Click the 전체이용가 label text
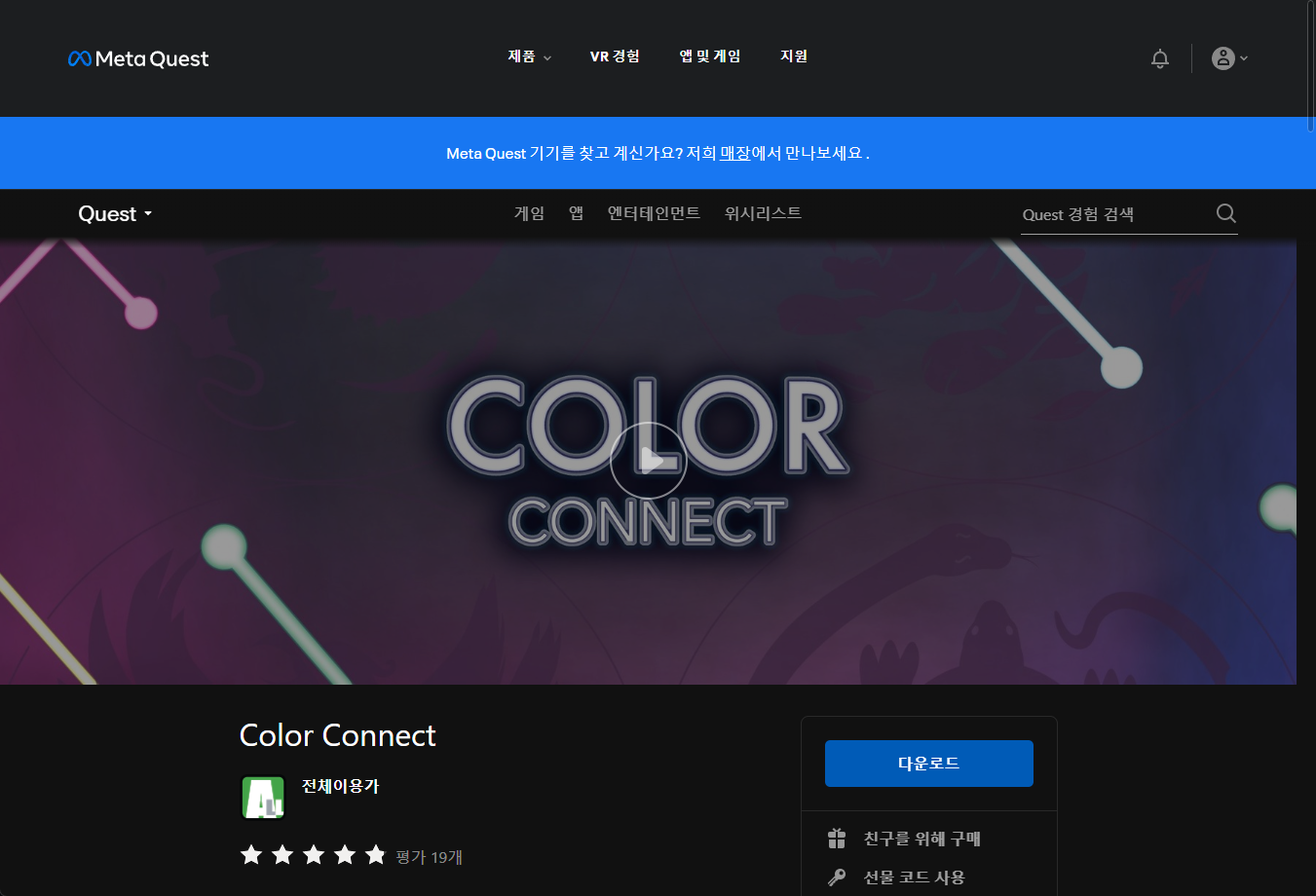 [340, 786]
